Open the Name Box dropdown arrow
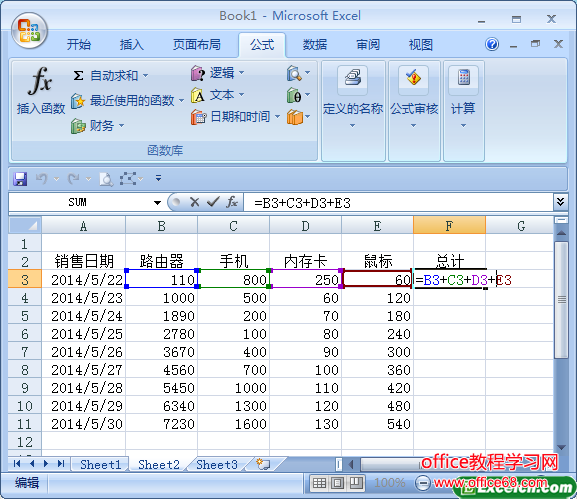Screen dimensions: 577x499 (x=157, y=202)
